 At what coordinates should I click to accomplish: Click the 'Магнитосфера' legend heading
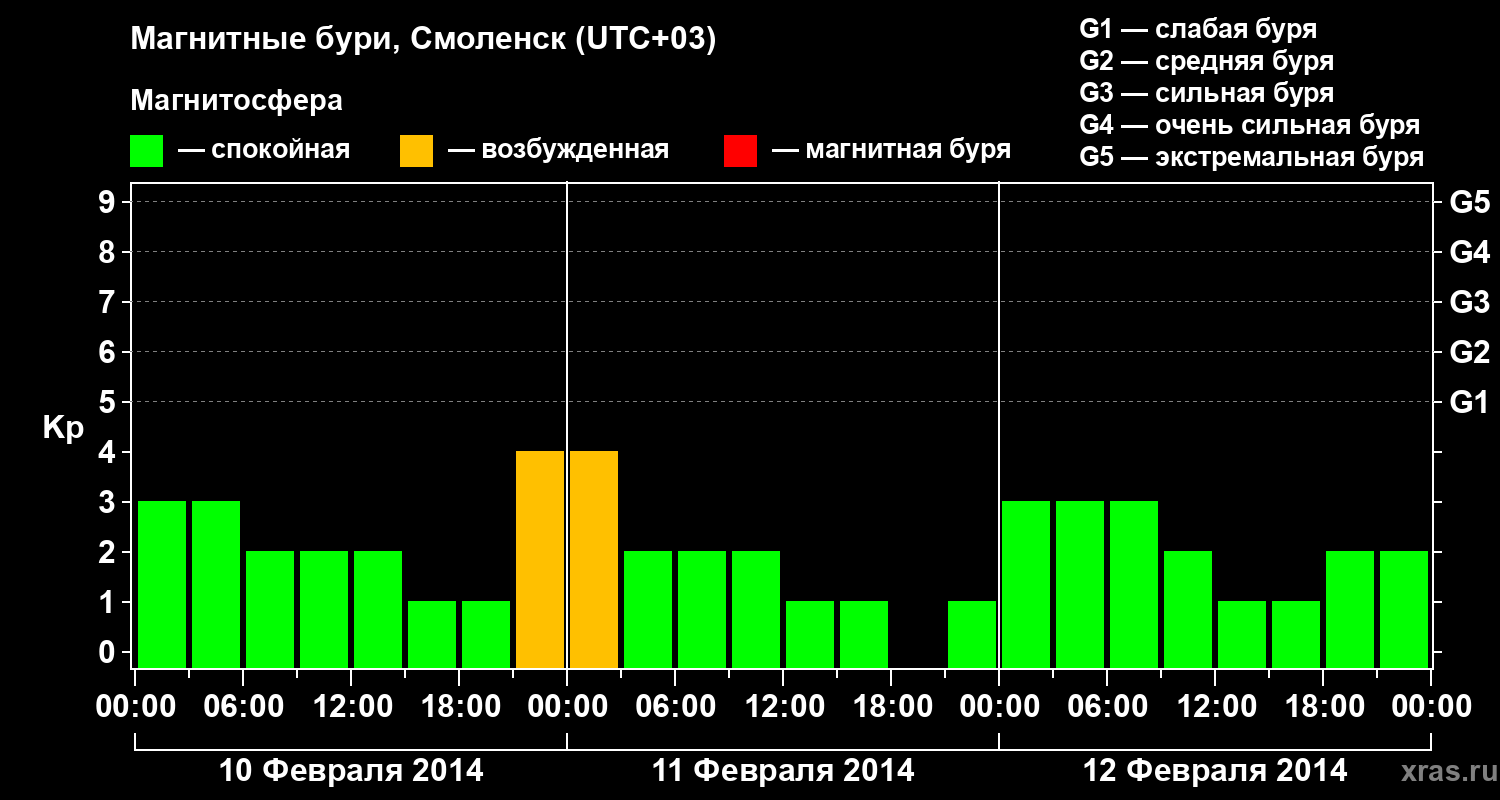[x=237, y=101]
